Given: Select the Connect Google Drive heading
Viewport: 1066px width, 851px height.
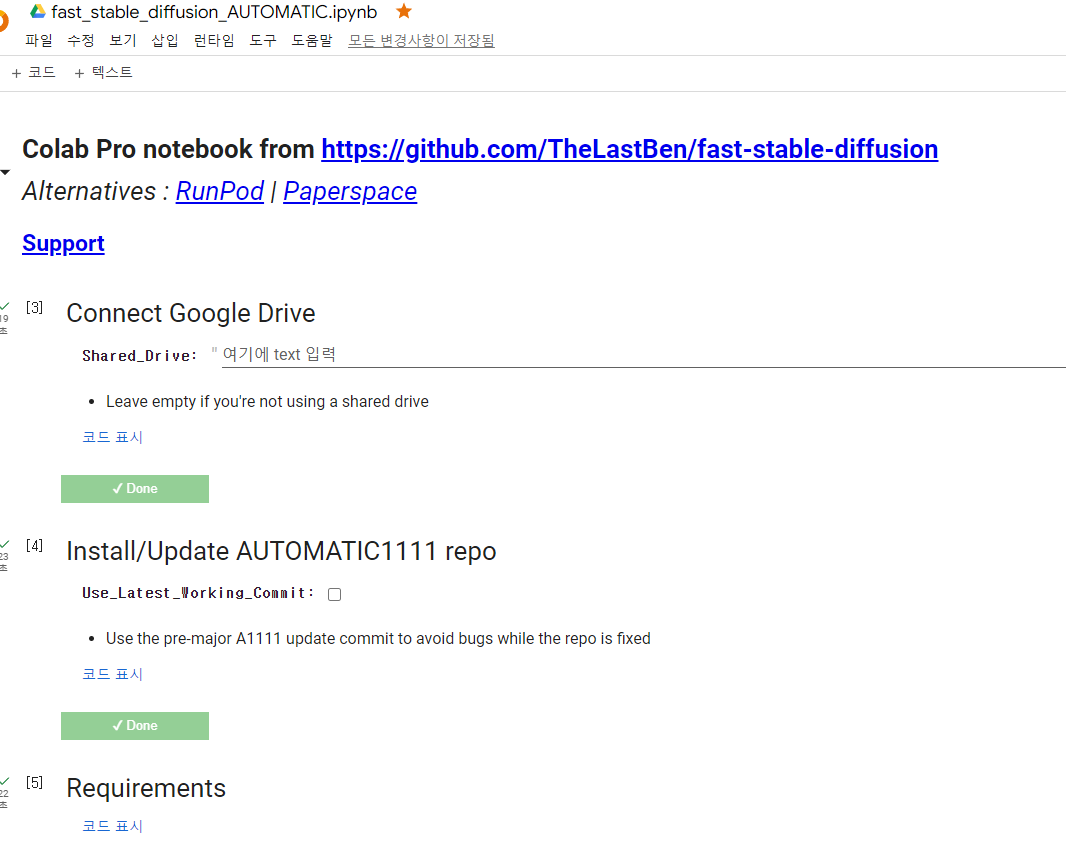Looking at the screenshot, I should pyautogui.click(x=191, y=313).
